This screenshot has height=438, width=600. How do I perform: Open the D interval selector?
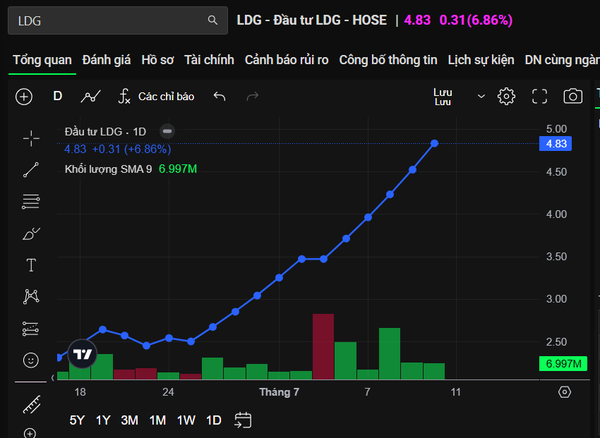pos(57,96)
